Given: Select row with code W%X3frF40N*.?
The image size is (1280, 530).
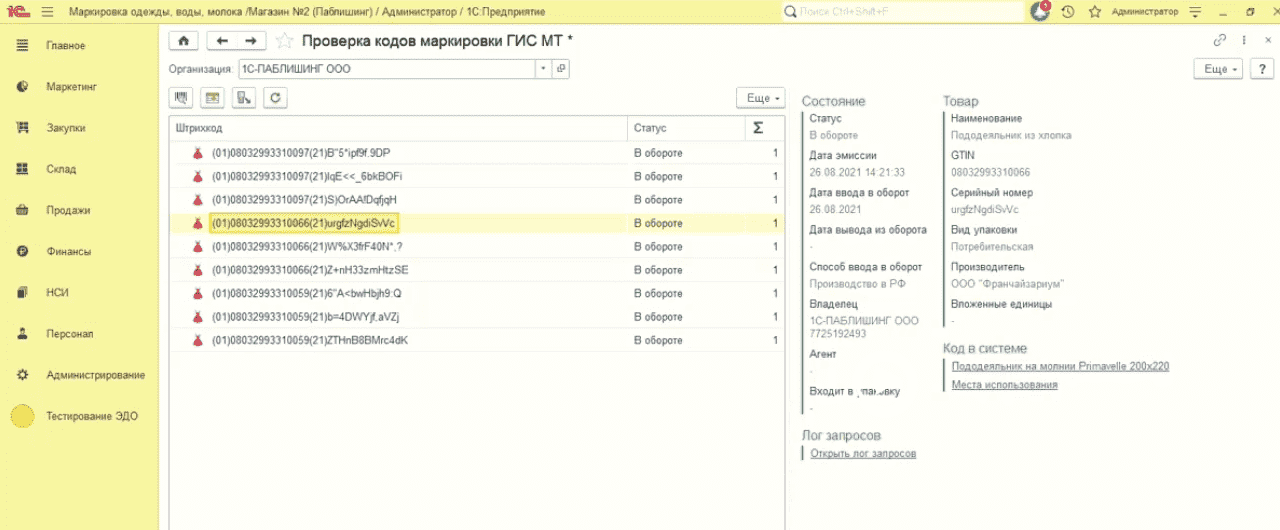Looking at the screenshot, I should pyautogui.click(x=476, y=246).
